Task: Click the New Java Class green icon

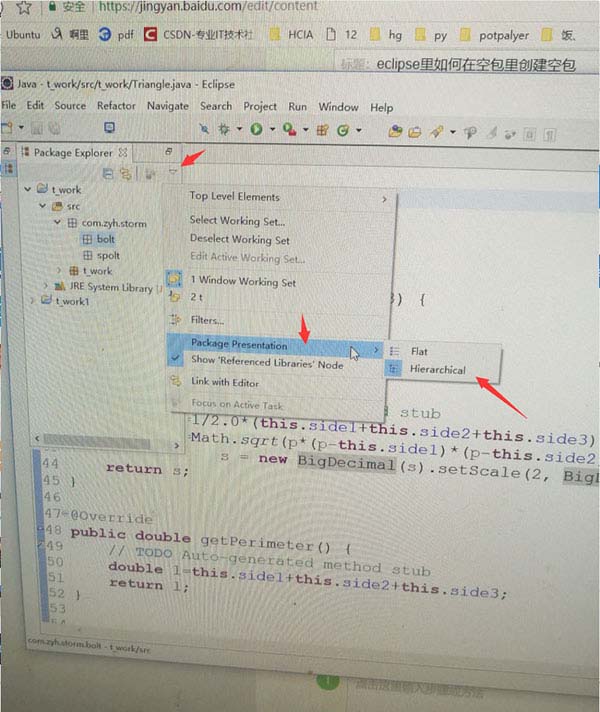Action: [343, 131]
